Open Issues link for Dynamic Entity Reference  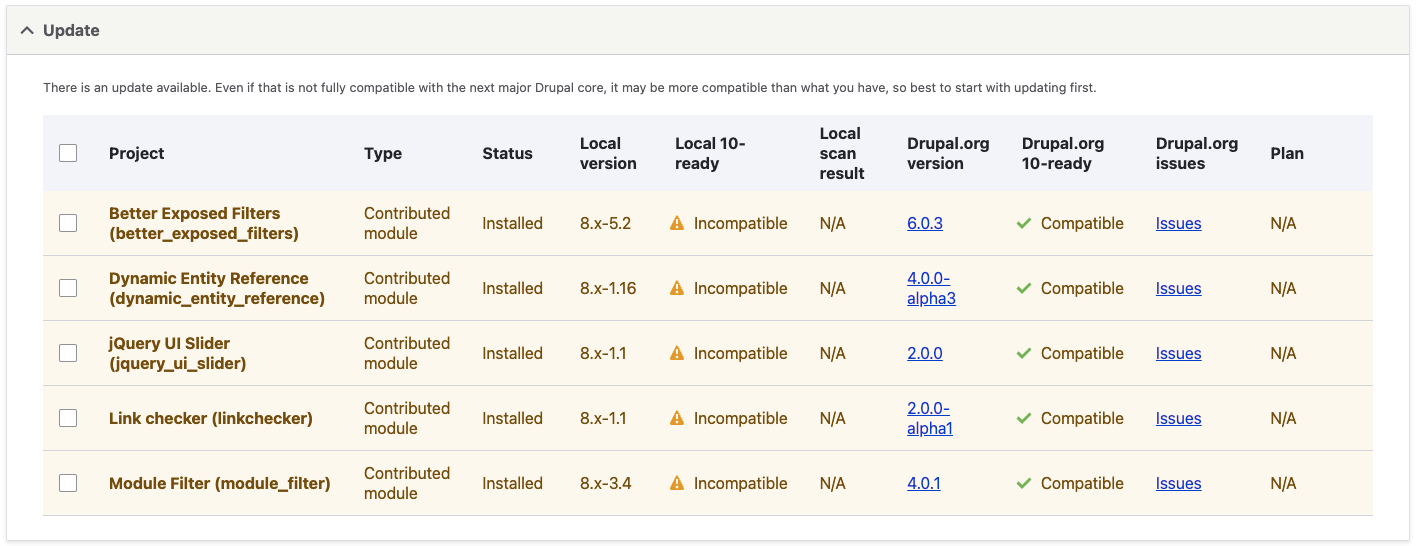tap(1178, 288)
